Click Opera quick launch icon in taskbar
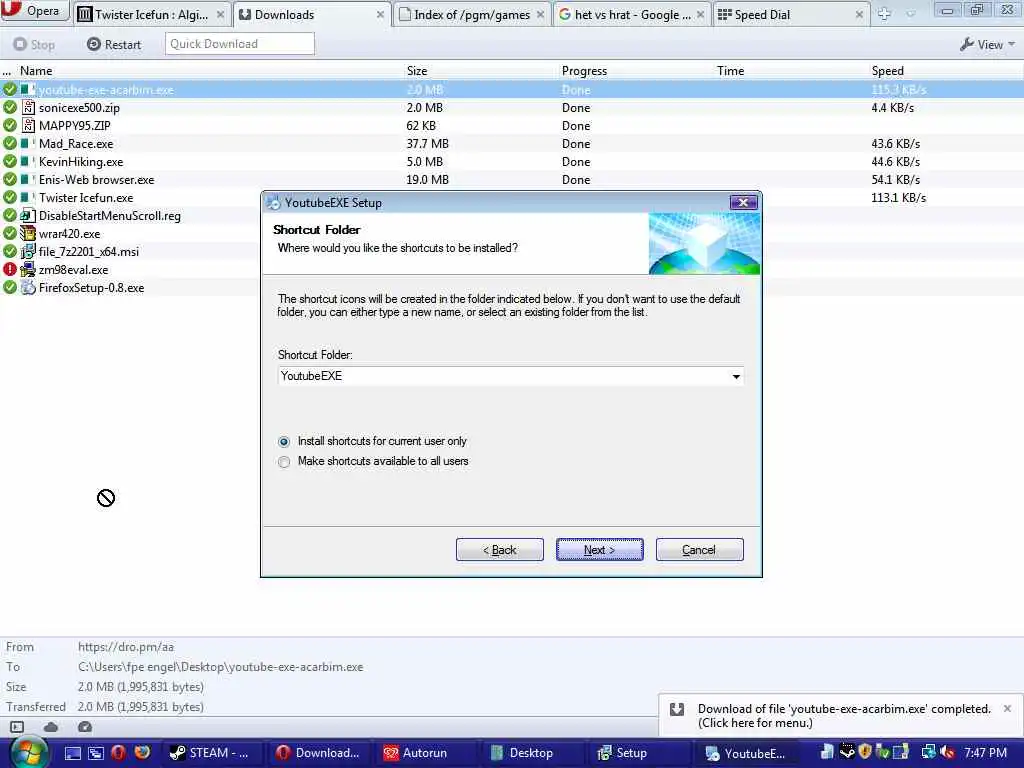The height and width of the screenshot is (768, 1024). 119,753
